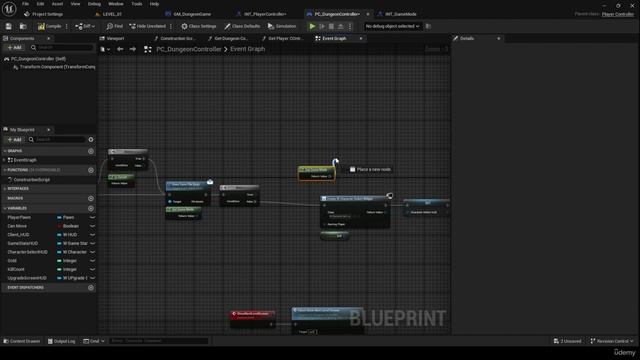Click Add in My Blueprint panel
640x360 pixels.
(x=14, y=140)
